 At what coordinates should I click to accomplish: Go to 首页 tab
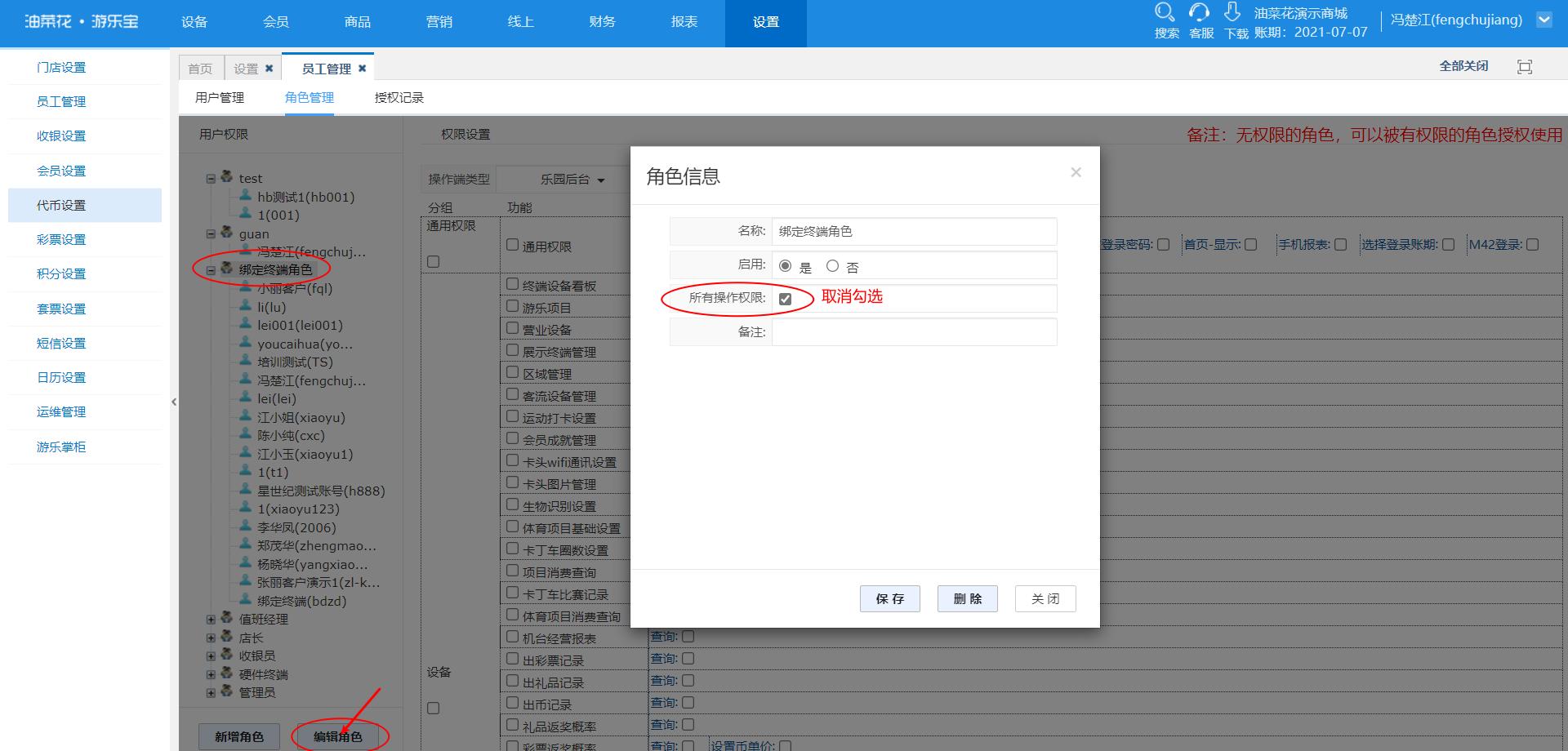point(200,69)
